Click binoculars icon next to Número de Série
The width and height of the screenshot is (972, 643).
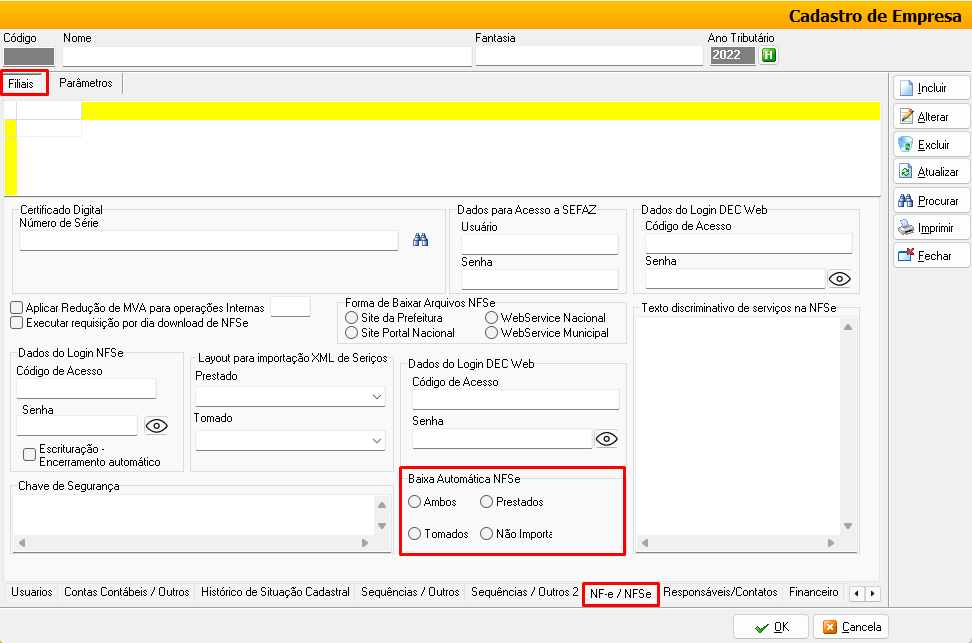(x=421, y=240)
